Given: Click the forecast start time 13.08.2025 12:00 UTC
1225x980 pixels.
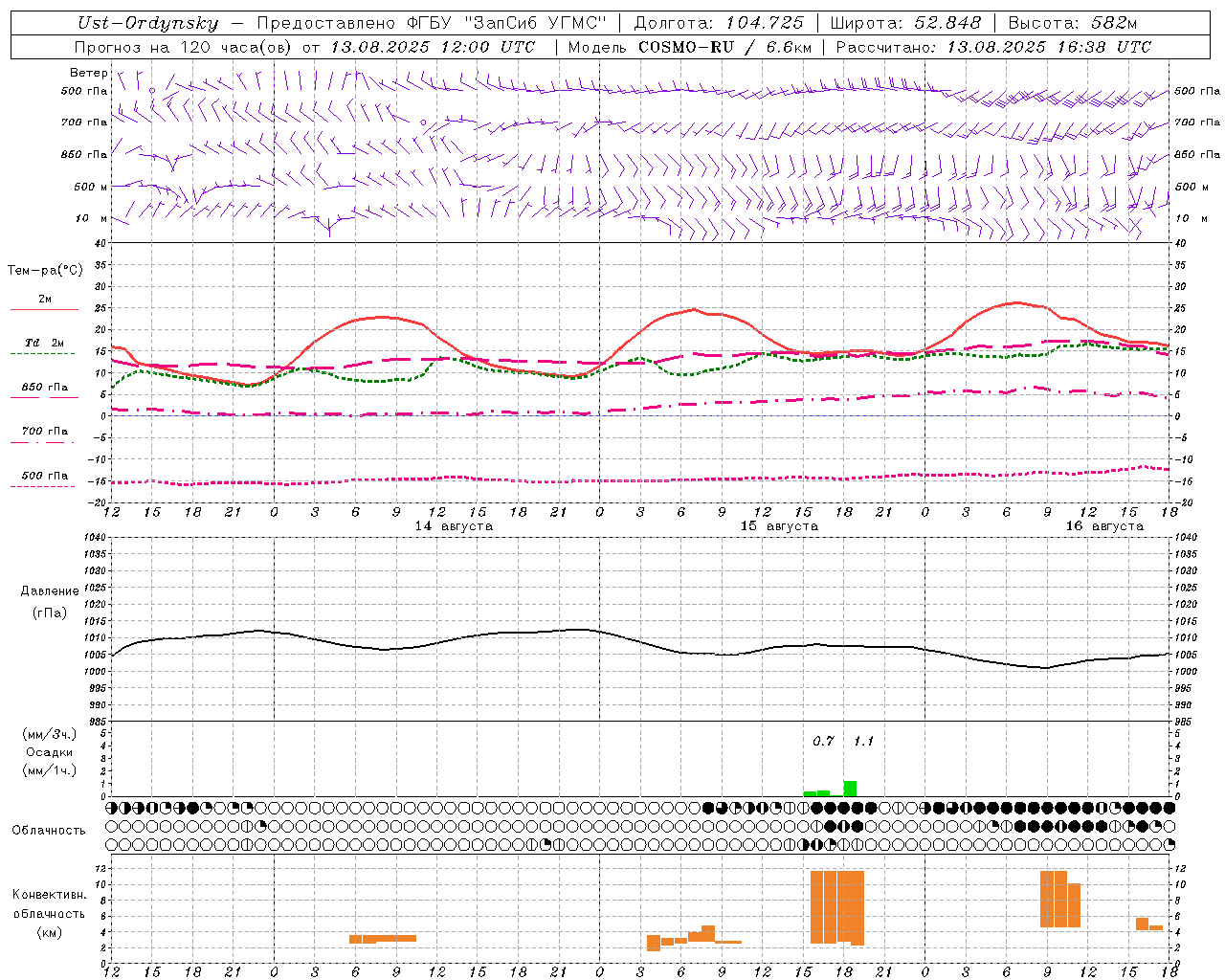Looking at the screenshot, I should (x=433, y=47).
